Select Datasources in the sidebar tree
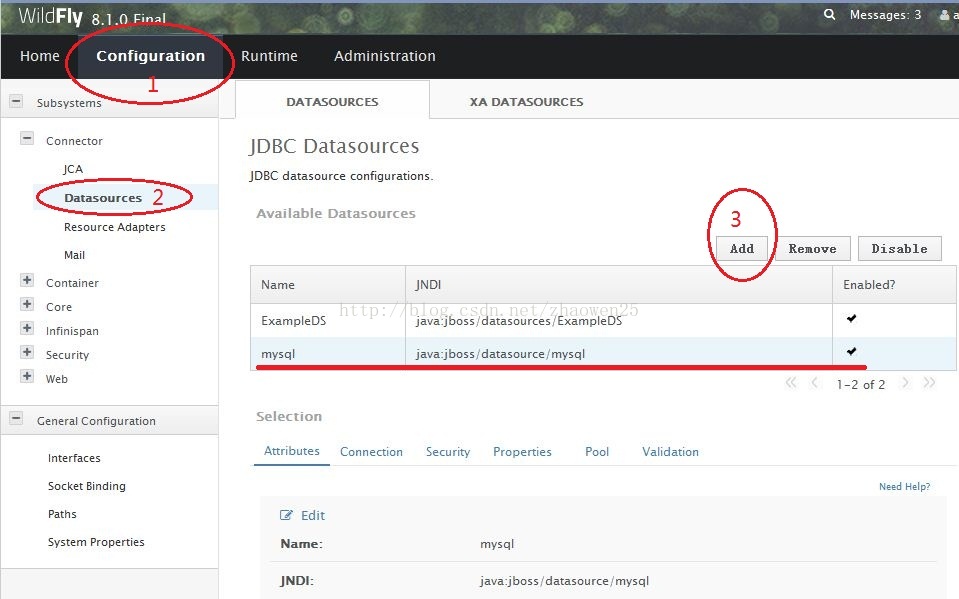Viewport: 959px width, 599px height. tap(103, 198)
